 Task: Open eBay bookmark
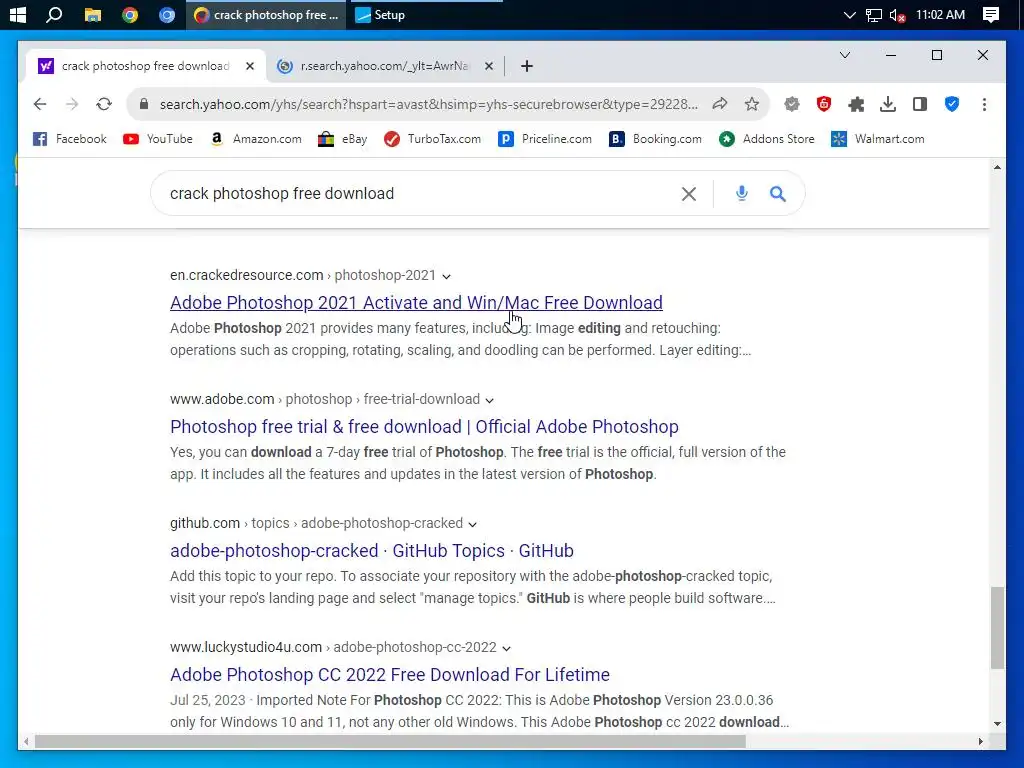coord(342,139)
